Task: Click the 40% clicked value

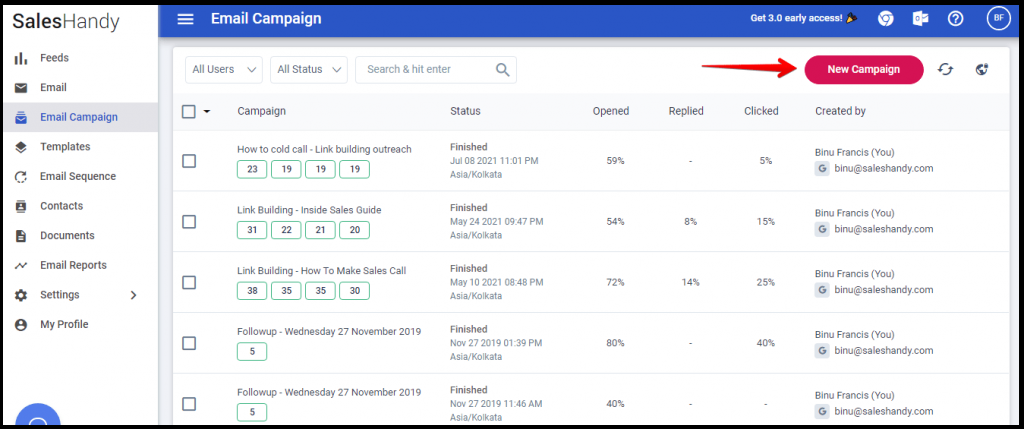Action: coord(765,343)
